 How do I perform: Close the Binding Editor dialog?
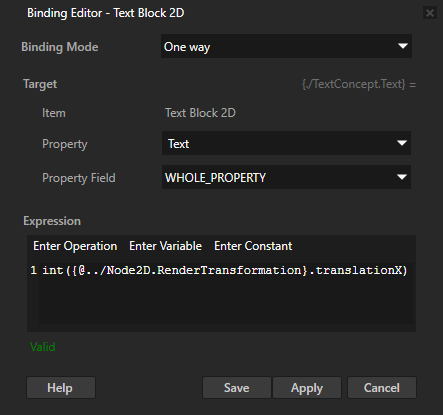[430, 13]
